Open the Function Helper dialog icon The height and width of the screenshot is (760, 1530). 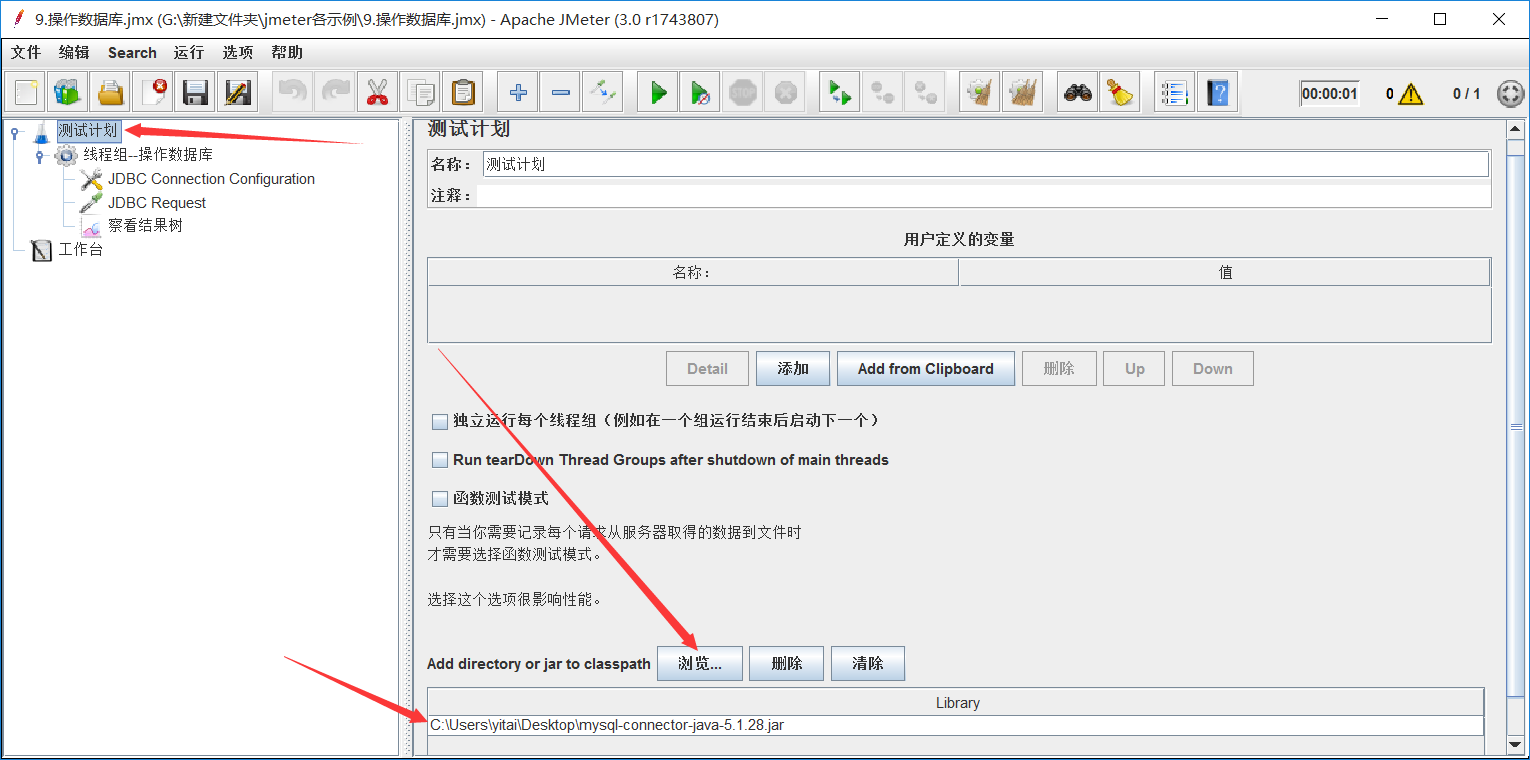click(x=1175, y=93)
